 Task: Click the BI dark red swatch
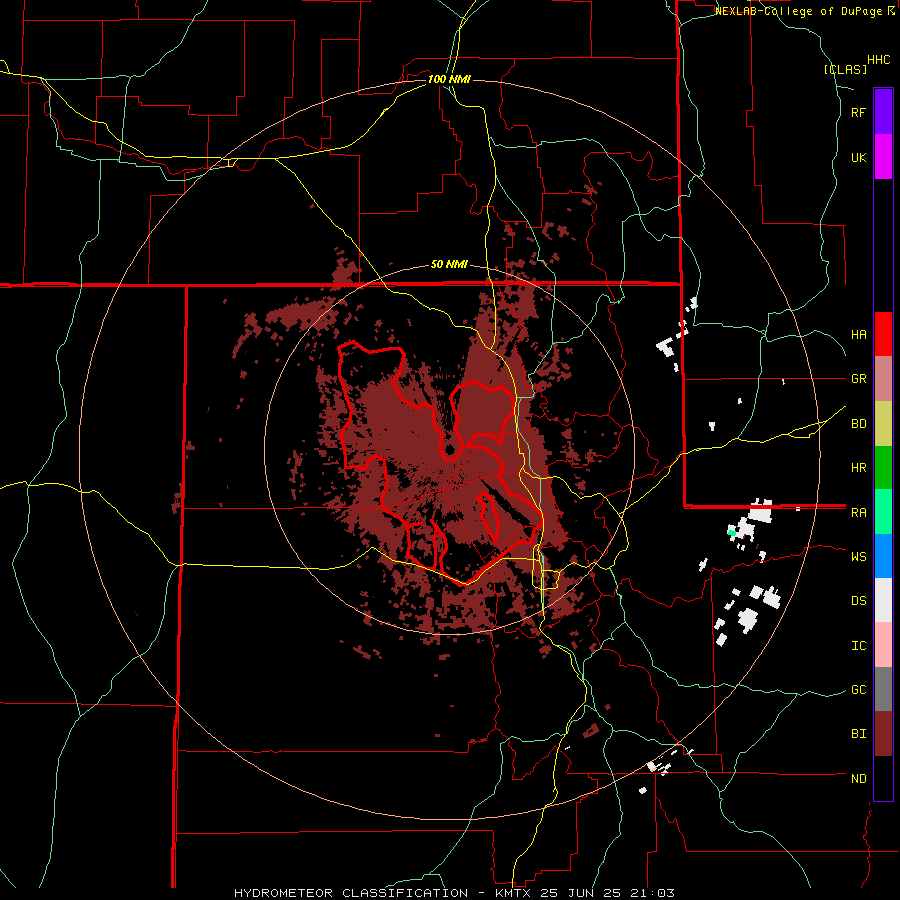(883, 734)
